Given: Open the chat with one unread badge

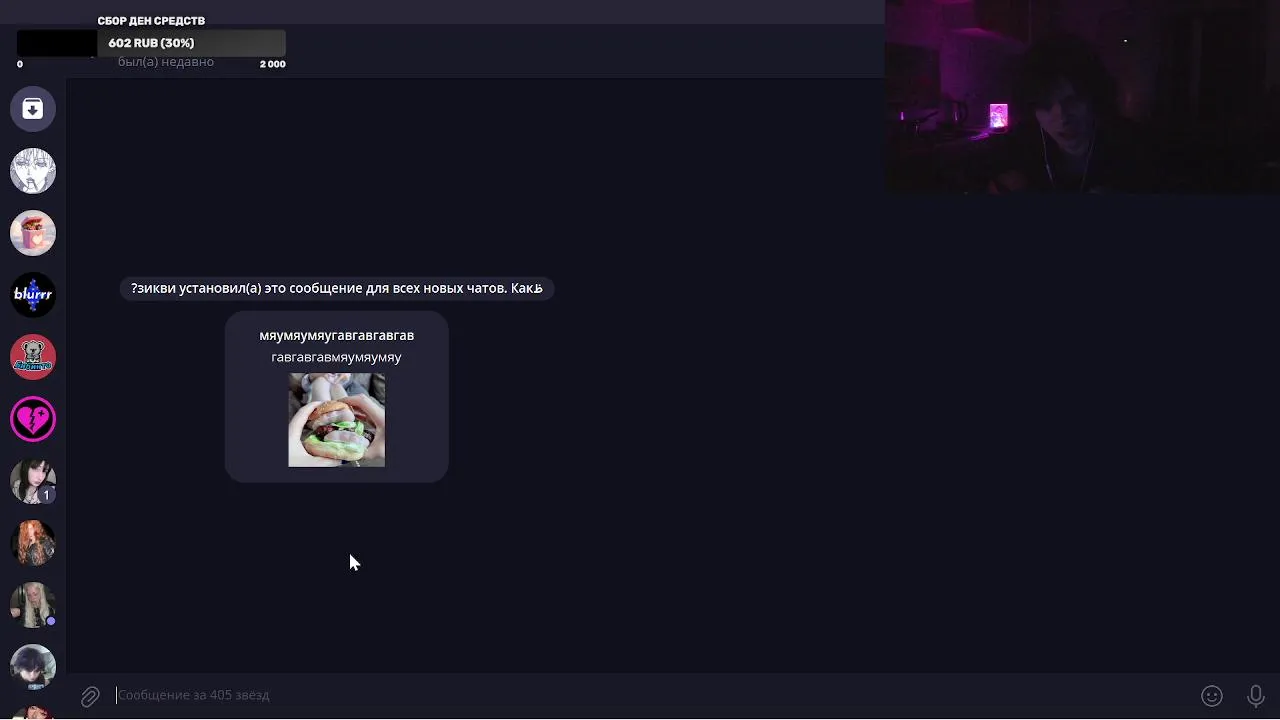Looking at the screenshot, I should coord(33,481).
